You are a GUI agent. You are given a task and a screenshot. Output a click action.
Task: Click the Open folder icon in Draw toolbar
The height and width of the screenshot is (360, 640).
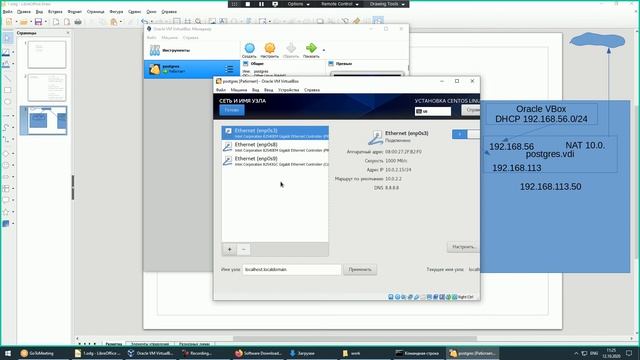click(24, 22)
